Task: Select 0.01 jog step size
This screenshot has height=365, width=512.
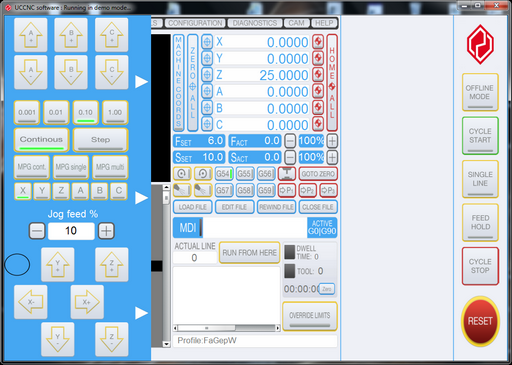Action: pos(56,113)
